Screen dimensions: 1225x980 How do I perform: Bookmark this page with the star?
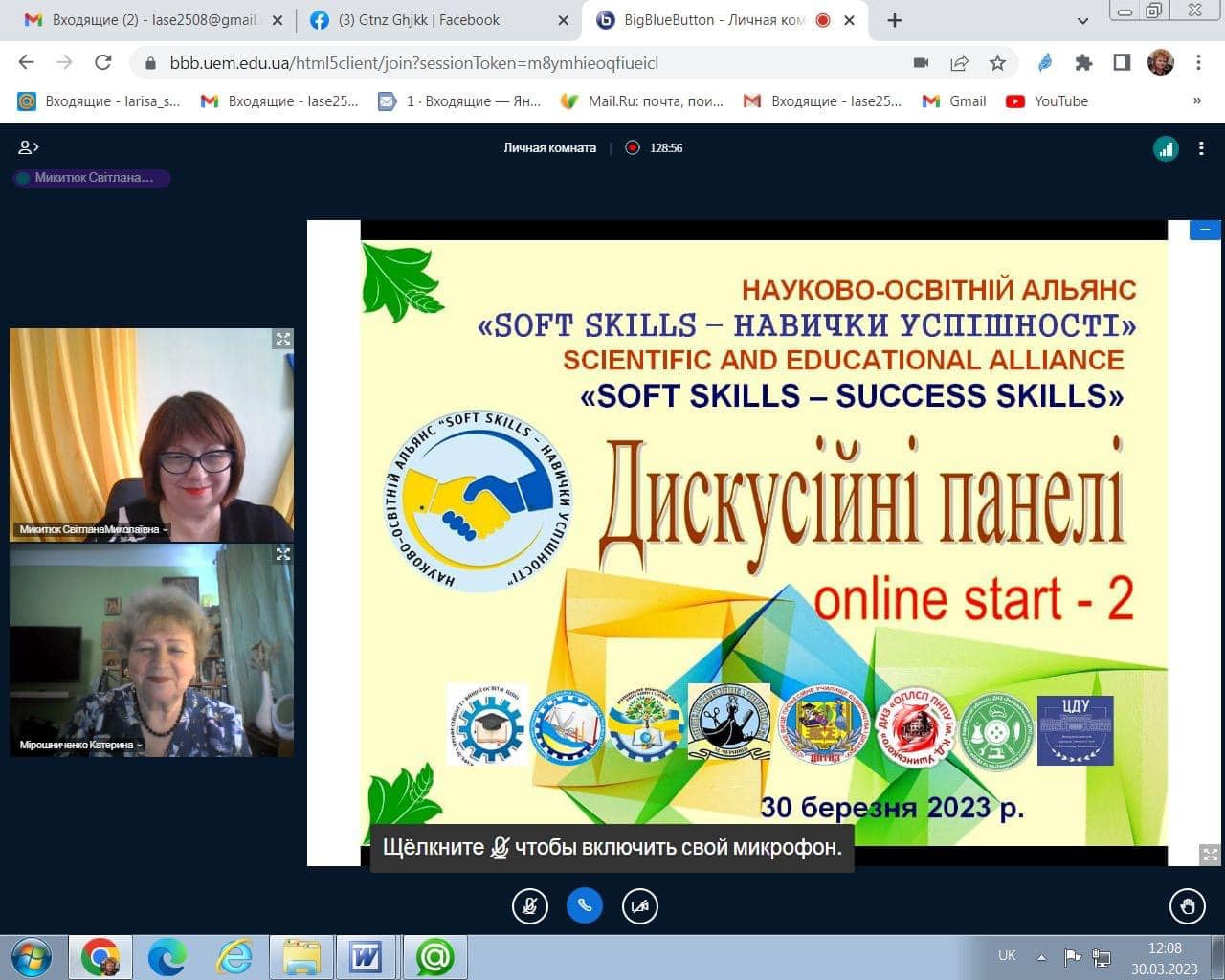pyautogui.click(x=997, y=63)
